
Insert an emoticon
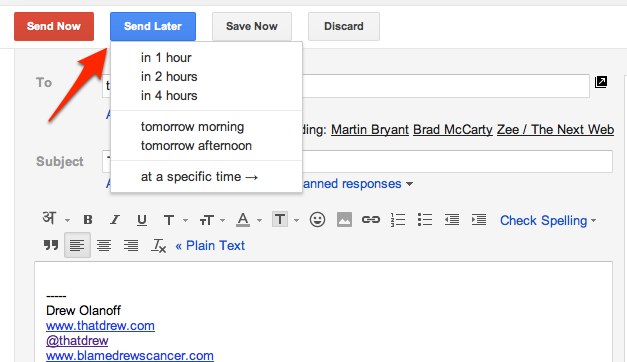coord(317,220)
